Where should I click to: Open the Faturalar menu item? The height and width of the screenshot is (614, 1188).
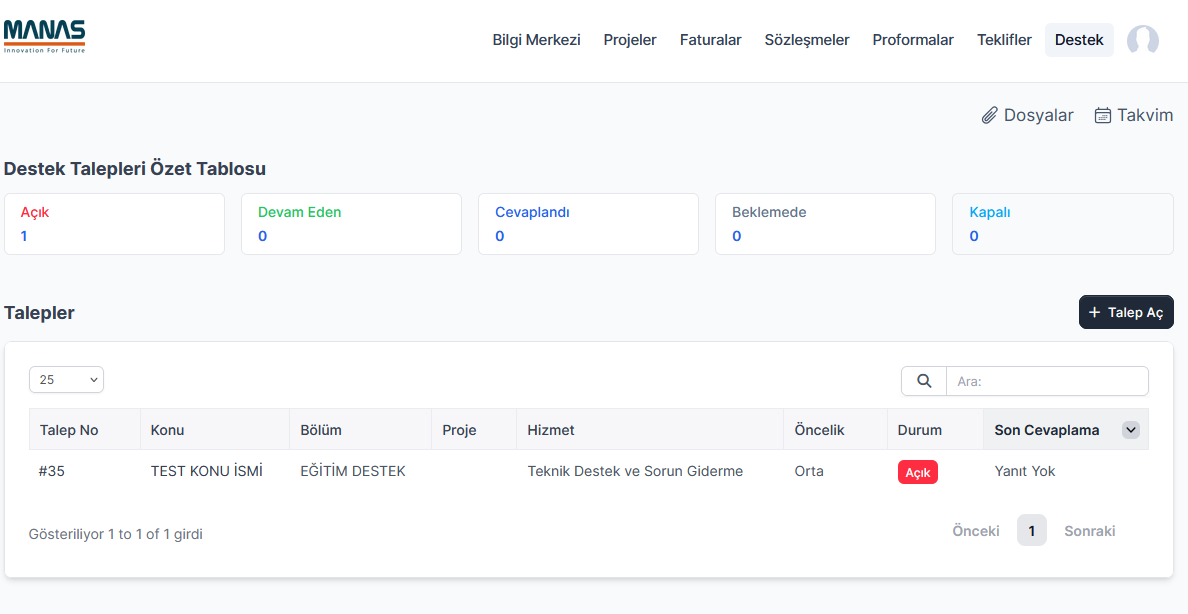710,39
